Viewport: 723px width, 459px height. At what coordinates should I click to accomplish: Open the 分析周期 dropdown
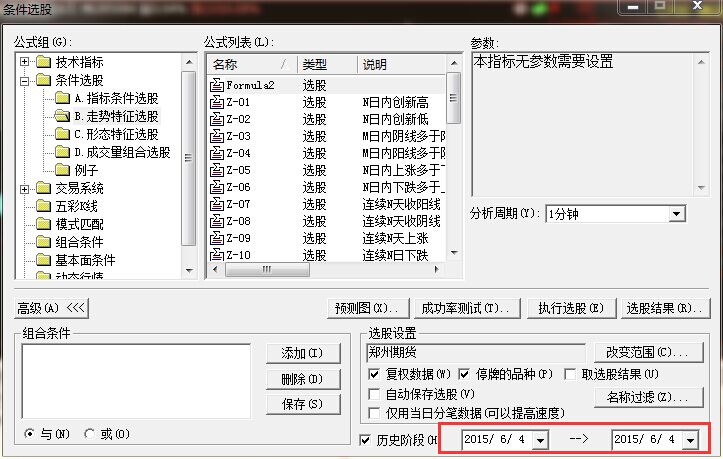(676, 214)
